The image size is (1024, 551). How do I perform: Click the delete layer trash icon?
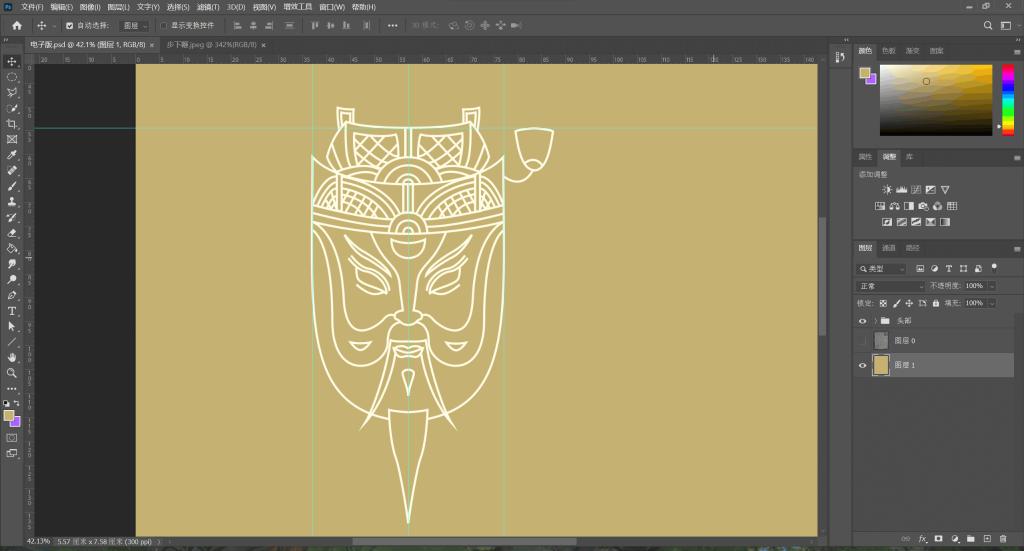pyautogui.click(x=1002, y=538)
